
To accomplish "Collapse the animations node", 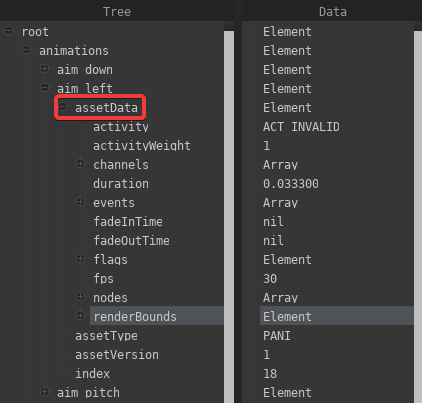I will pos(26,50).
